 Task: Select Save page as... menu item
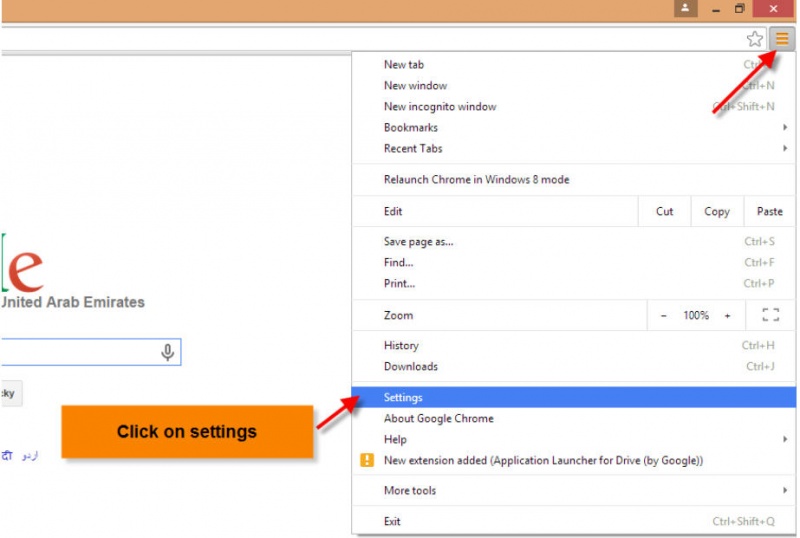click(573, 241)
